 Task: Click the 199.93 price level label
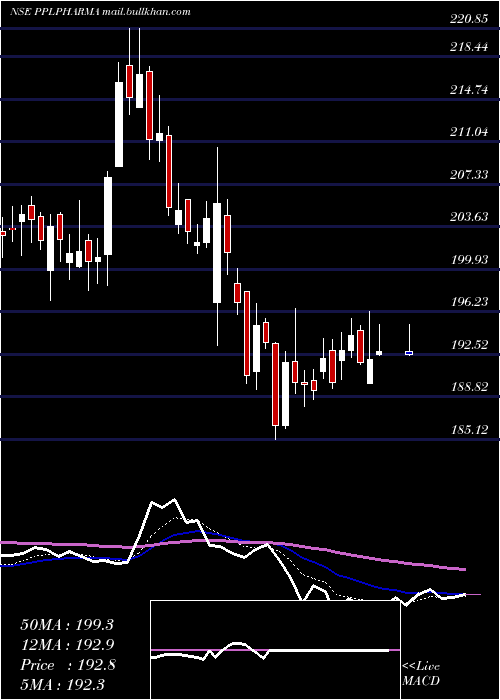pos(469,260)
